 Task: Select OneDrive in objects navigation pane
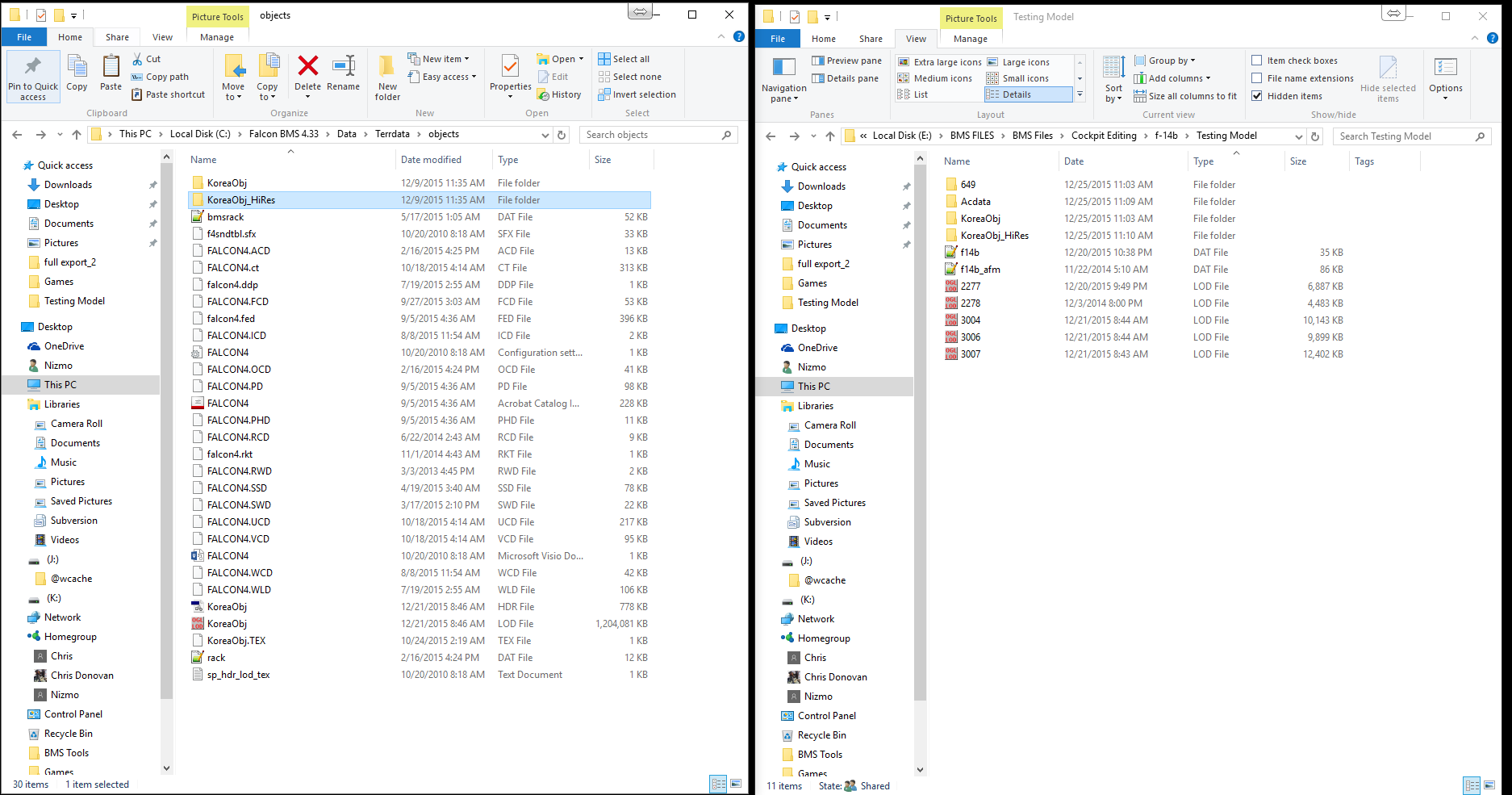(64, 346)
